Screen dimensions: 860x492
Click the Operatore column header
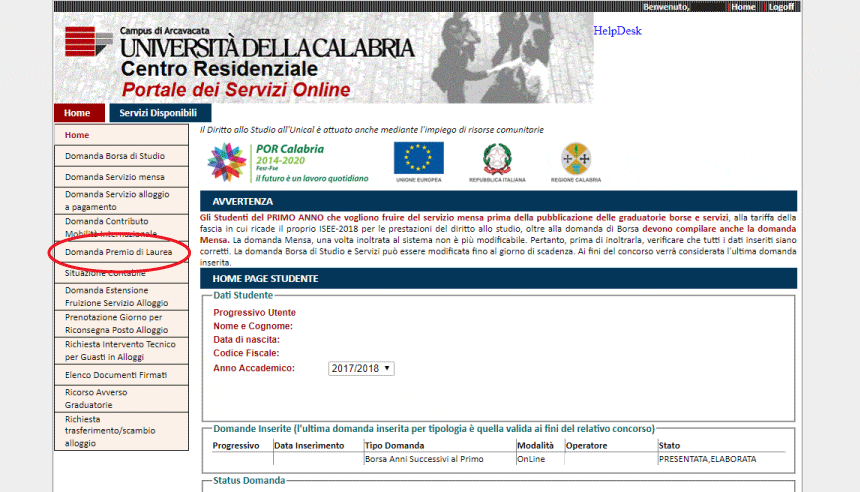pos(586,445)
